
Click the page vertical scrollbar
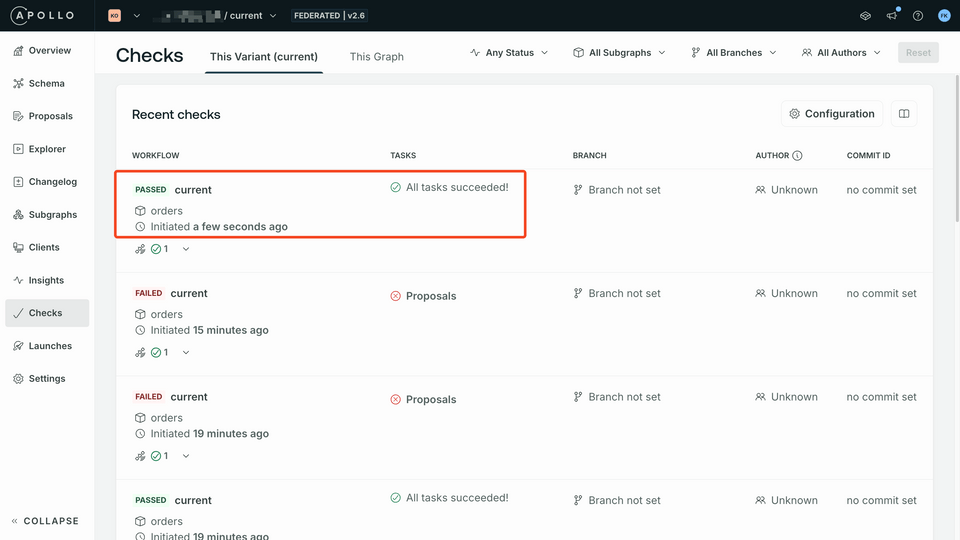(x=957, y=148)
